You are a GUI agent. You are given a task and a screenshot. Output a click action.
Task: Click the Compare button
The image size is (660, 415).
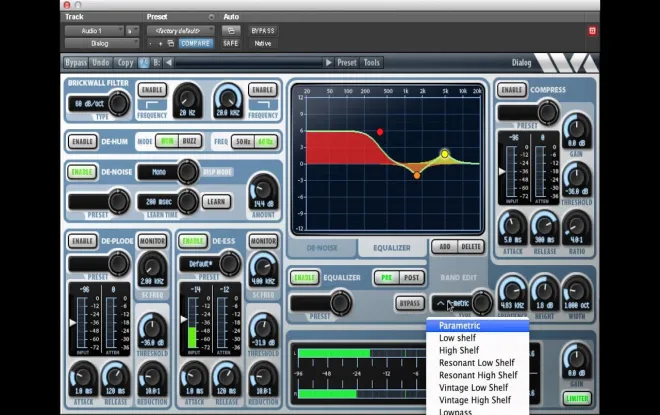[x=195, y=43]
